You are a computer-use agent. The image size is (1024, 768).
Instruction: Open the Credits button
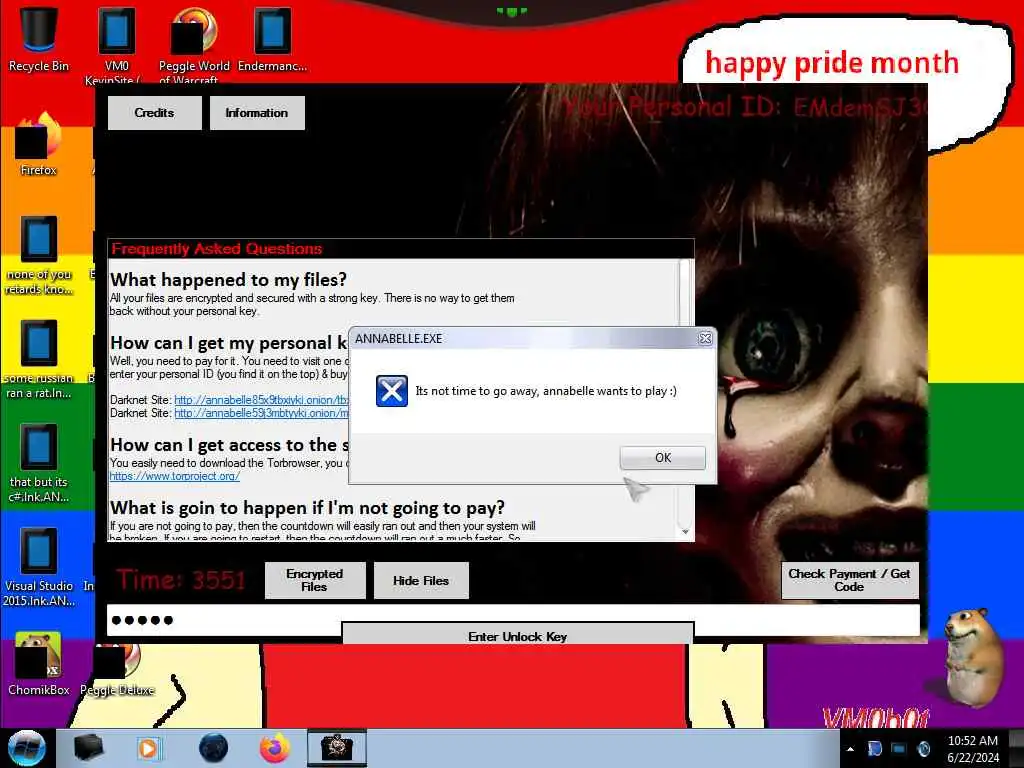tap(155, 113)
